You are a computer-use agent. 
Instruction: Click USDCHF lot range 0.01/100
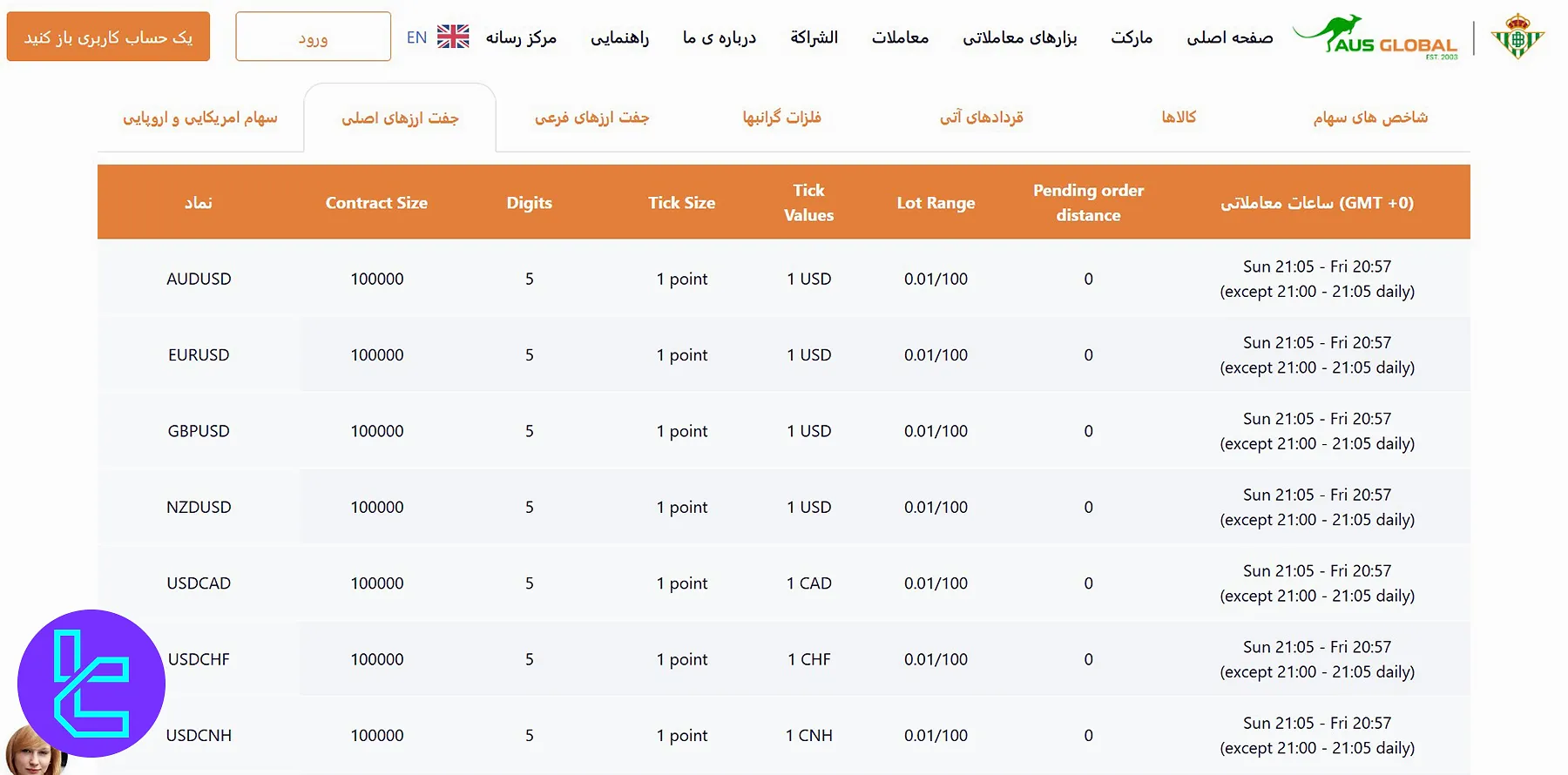[936, 659]
